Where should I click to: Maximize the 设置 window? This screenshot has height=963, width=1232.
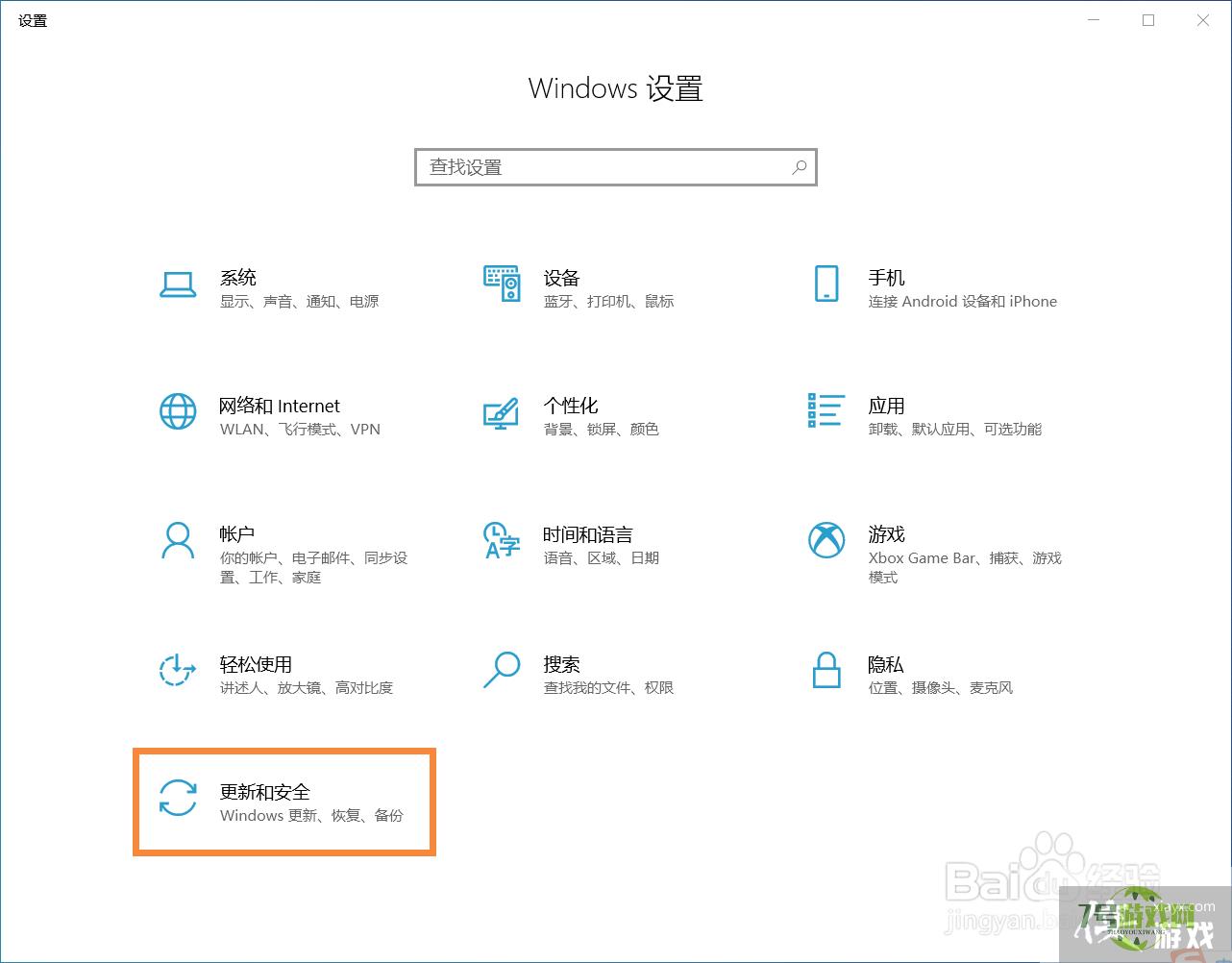point(1147,20)
